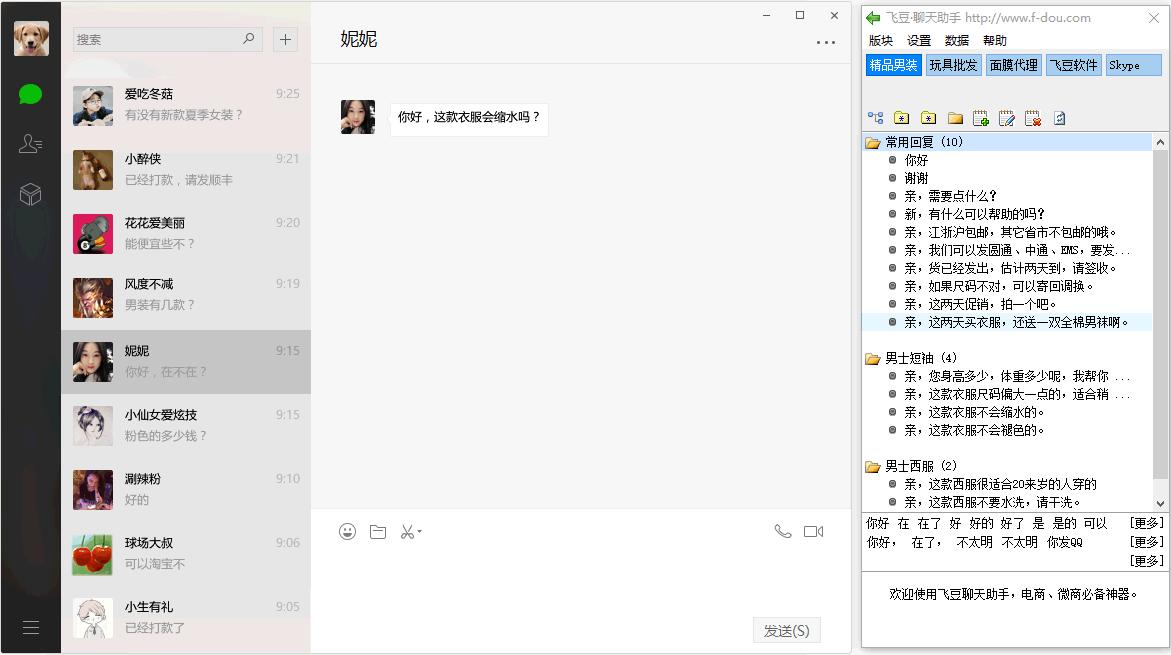Screen dimensions: 1171x655
Task: Start a video call with 妮妮
Action: 816,531
